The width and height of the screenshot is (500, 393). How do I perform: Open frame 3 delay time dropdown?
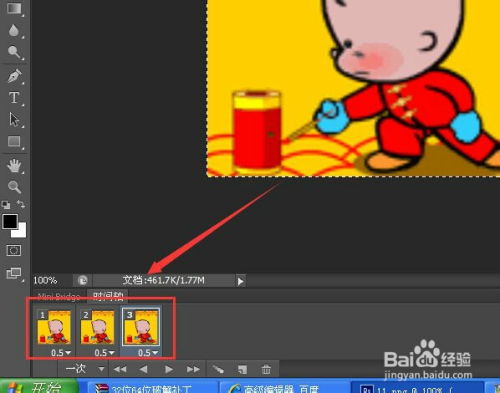(148, 353)
